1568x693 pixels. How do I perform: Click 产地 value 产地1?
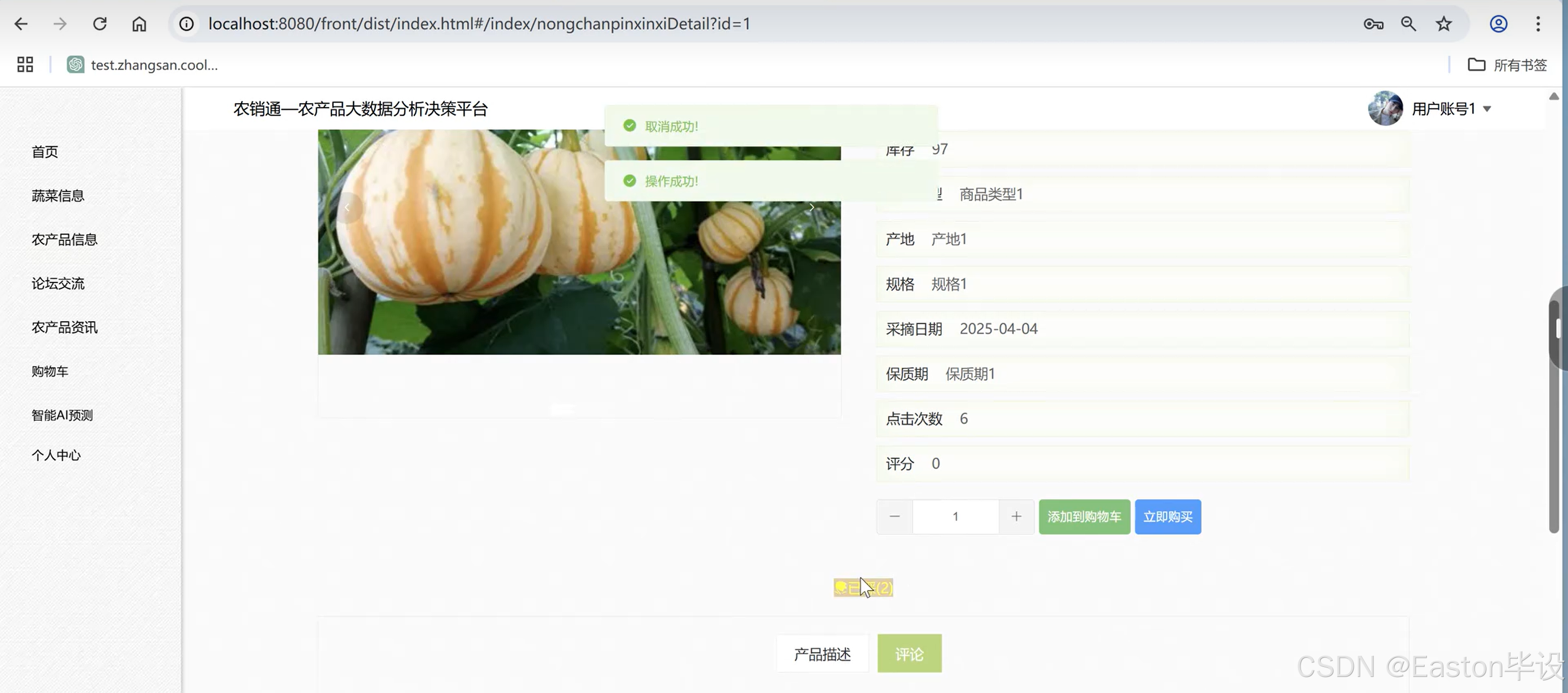(948, 239)
